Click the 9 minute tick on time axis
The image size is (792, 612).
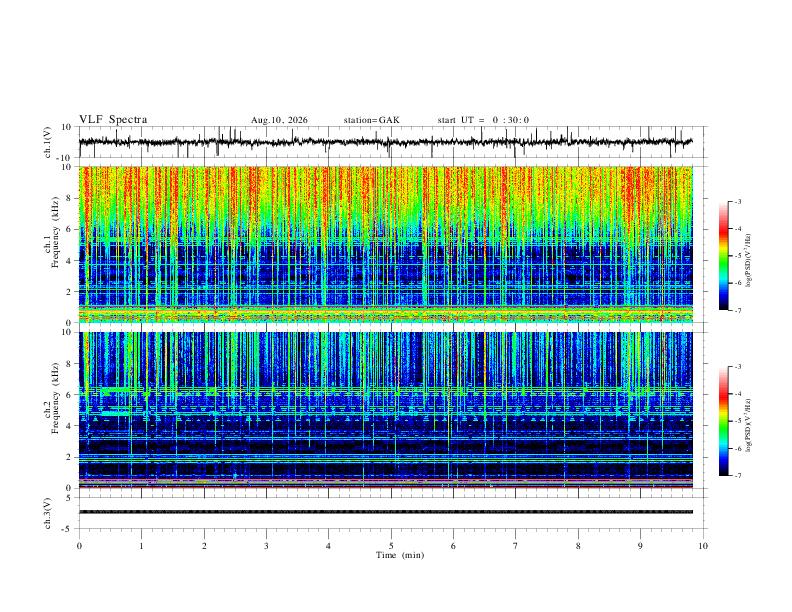[x=640, y=546]
